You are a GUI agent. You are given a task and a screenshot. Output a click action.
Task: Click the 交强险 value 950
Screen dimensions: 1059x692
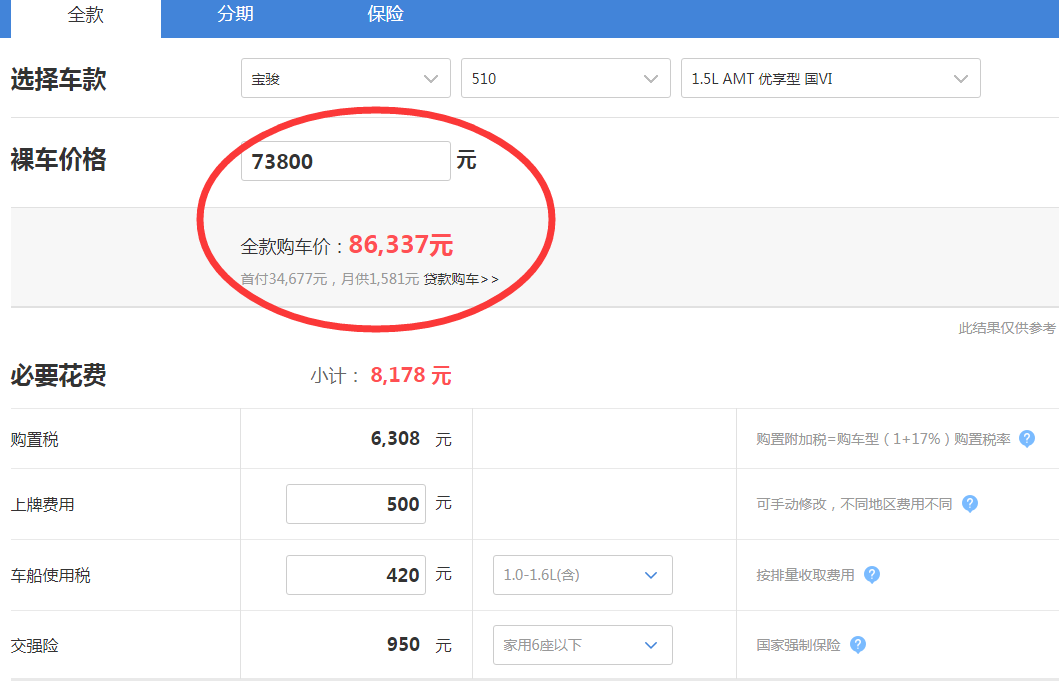403,645
